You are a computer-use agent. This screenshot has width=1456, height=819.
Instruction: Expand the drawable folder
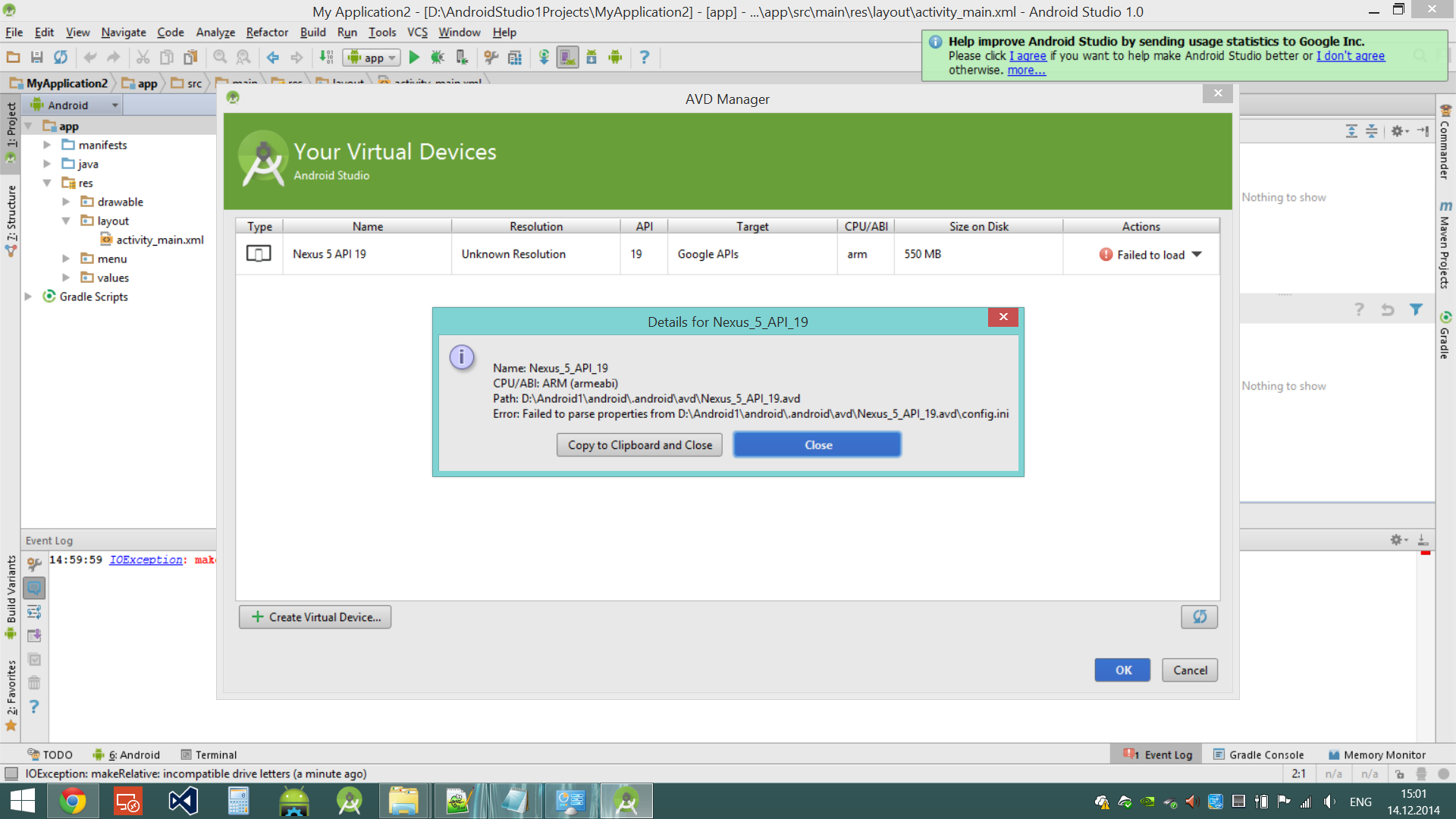[66, 202]
